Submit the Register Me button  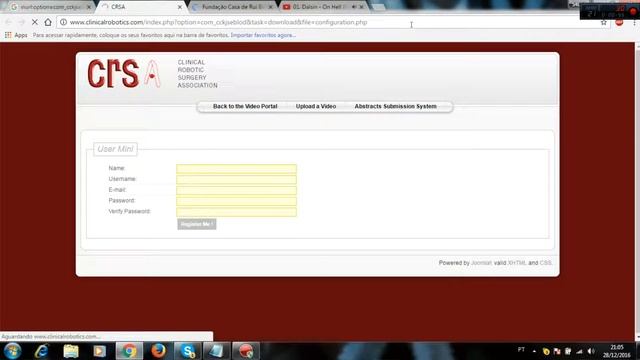click(x=197, y=224)
